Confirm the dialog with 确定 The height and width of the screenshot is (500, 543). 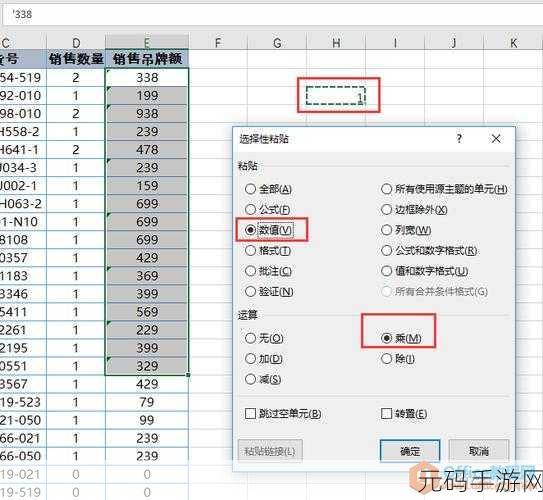click(x=410, y=451)
